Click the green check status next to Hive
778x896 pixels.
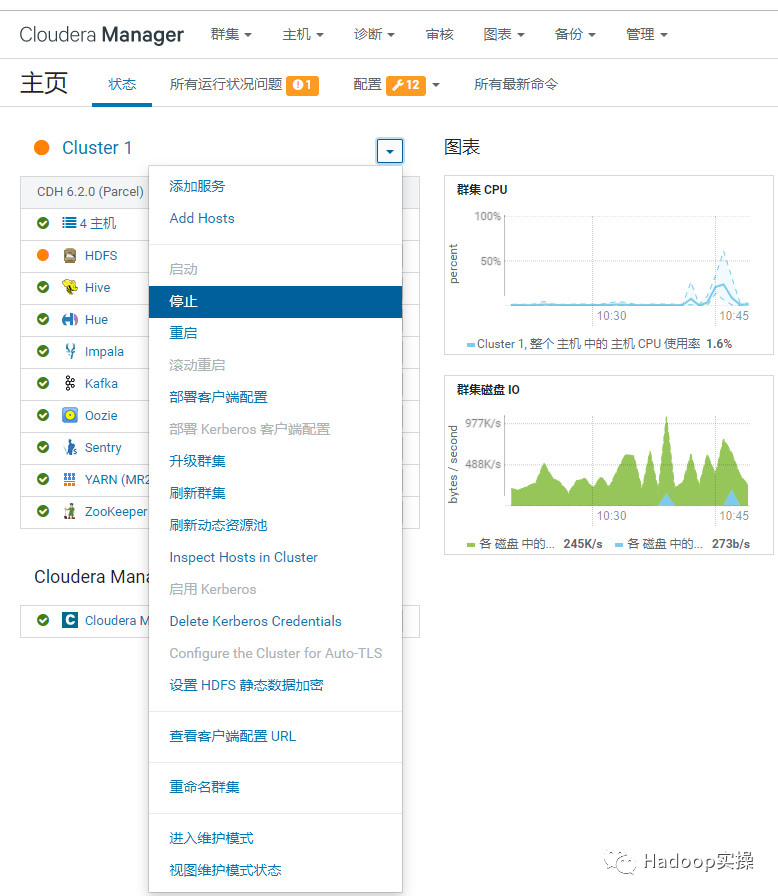pyautogui.click(x=43, y=287)
